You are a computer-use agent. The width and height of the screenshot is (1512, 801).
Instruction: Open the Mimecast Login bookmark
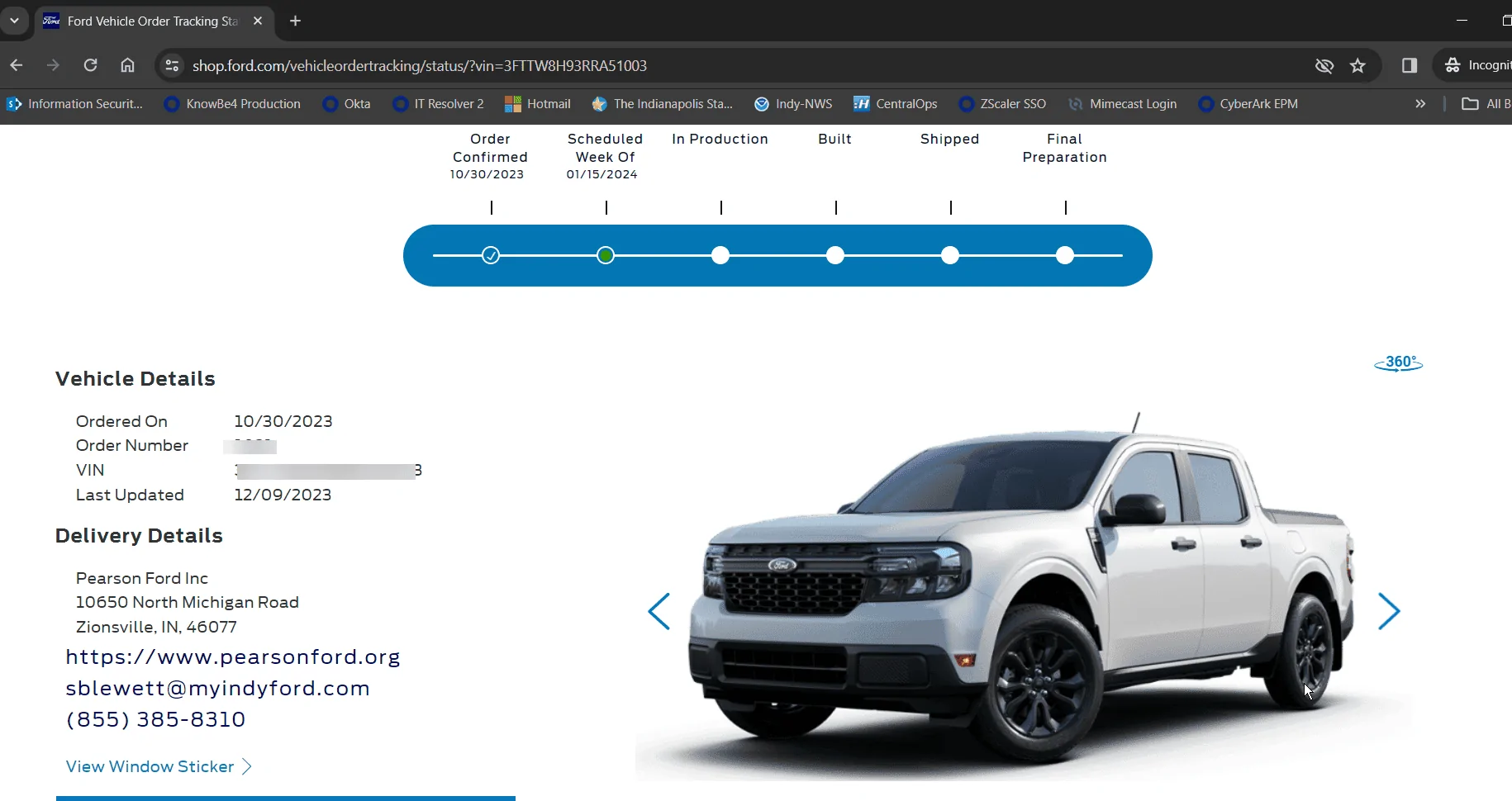[x=1122, y=104]
